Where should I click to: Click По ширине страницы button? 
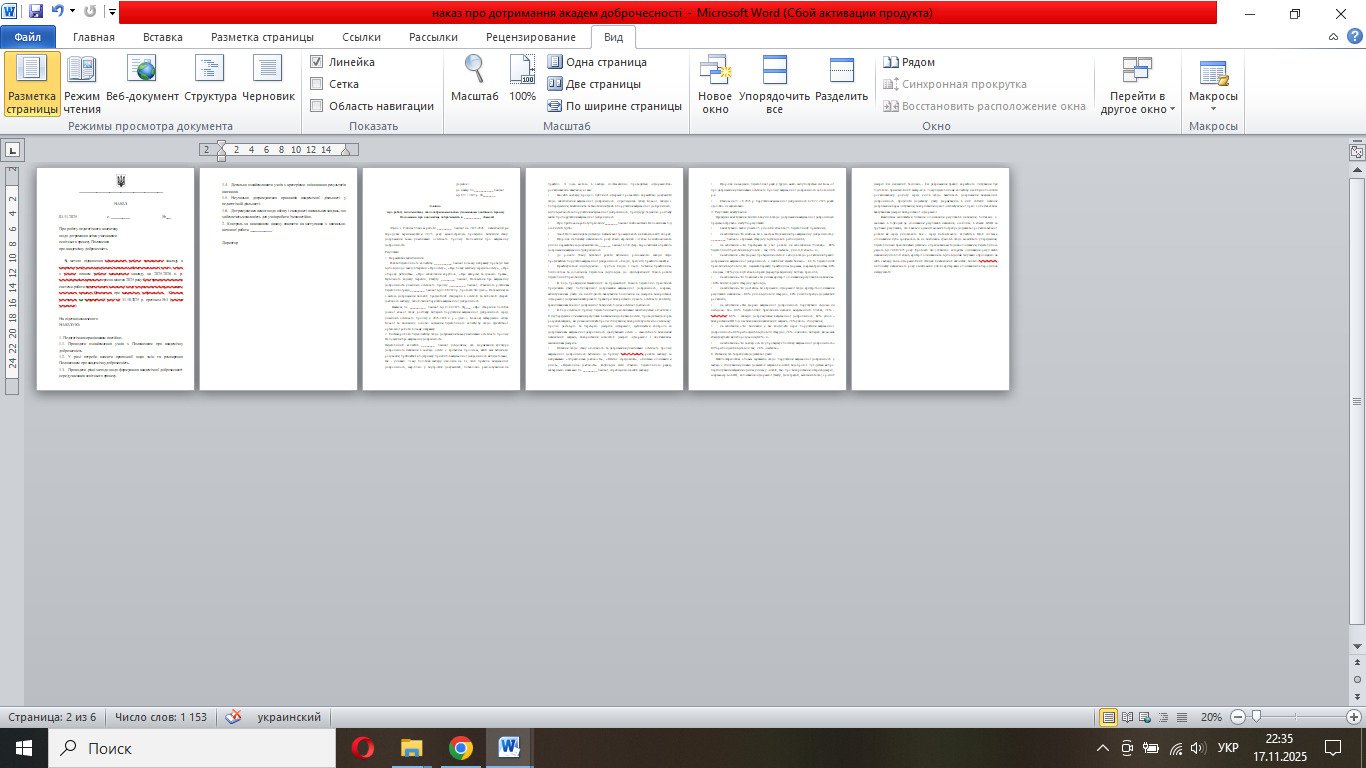613,106
